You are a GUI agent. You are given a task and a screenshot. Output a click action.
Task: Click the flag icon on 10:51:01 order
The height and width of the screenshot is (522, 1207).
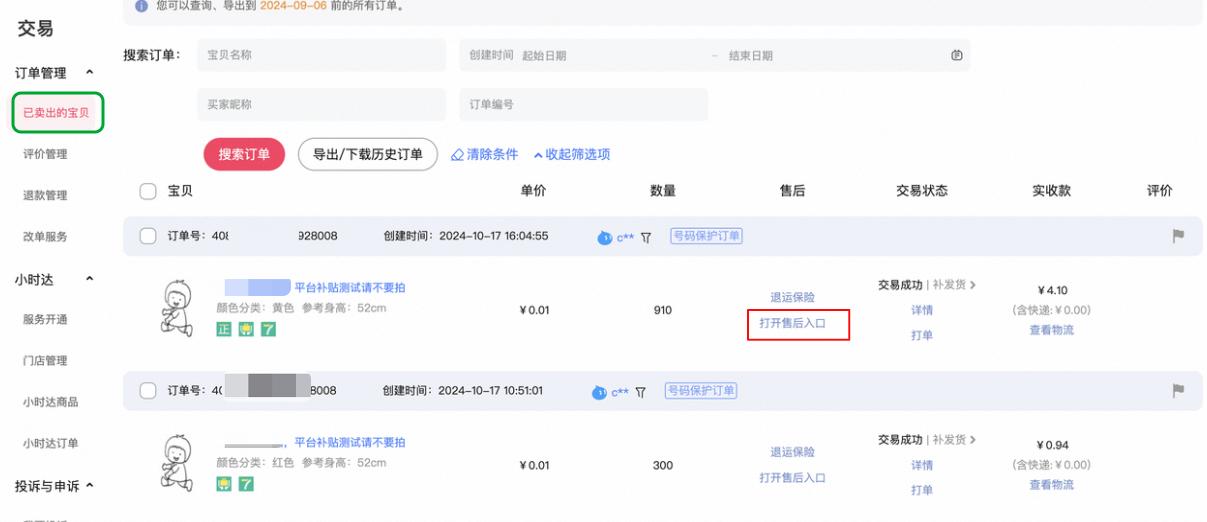[1178, 390]
